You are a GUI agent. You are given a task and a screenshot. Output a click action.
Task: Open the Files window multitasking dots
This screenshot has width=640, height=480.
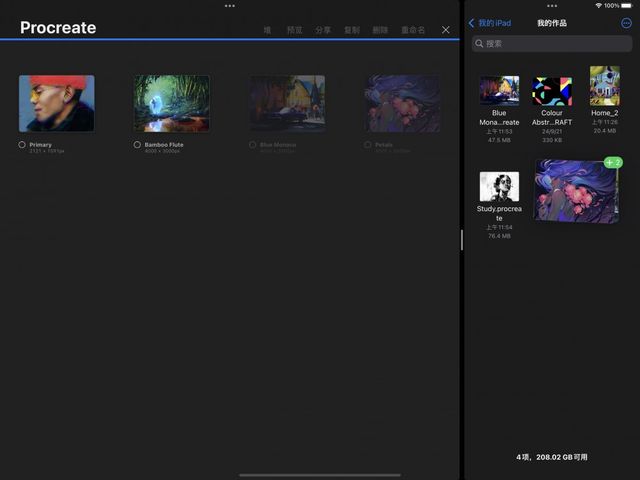pos(552,6)
